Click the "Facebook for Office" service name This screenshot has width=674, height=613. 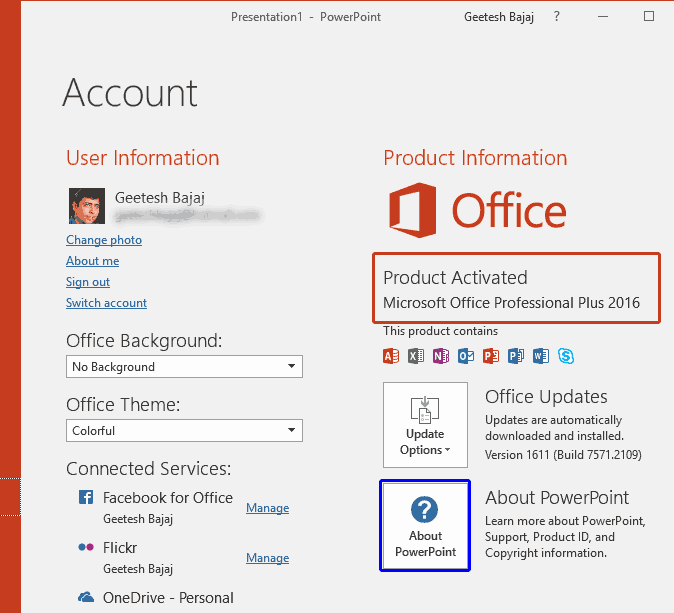168,498
